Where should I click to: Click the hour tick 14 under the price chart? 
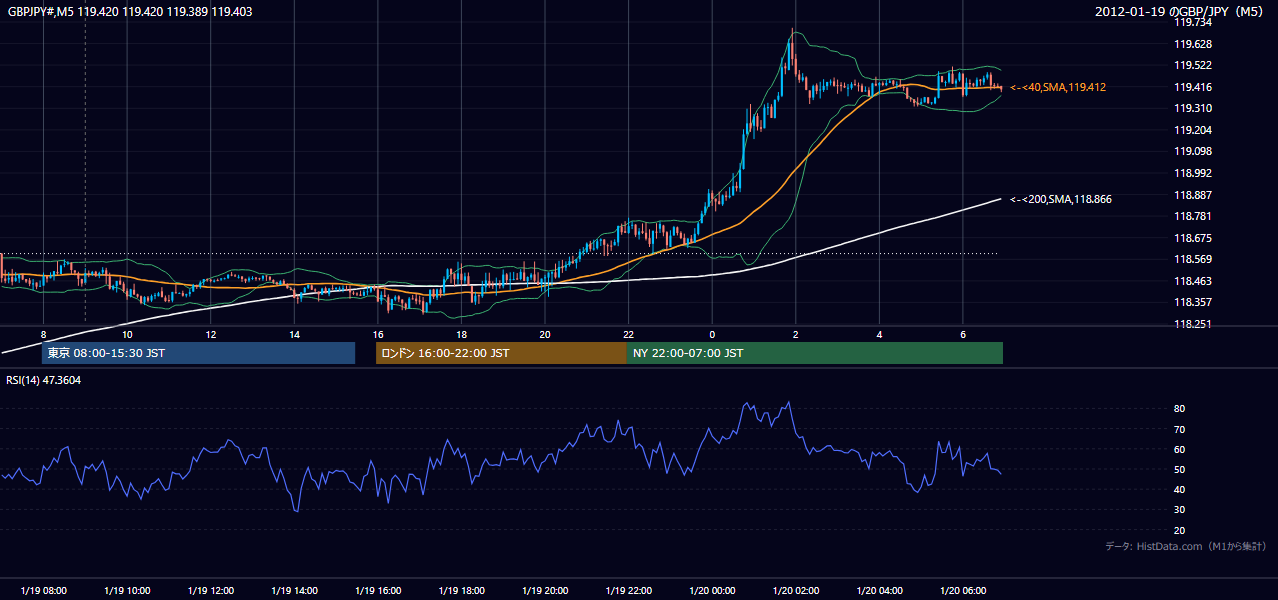pyautogui.click(x=294, y=334)
